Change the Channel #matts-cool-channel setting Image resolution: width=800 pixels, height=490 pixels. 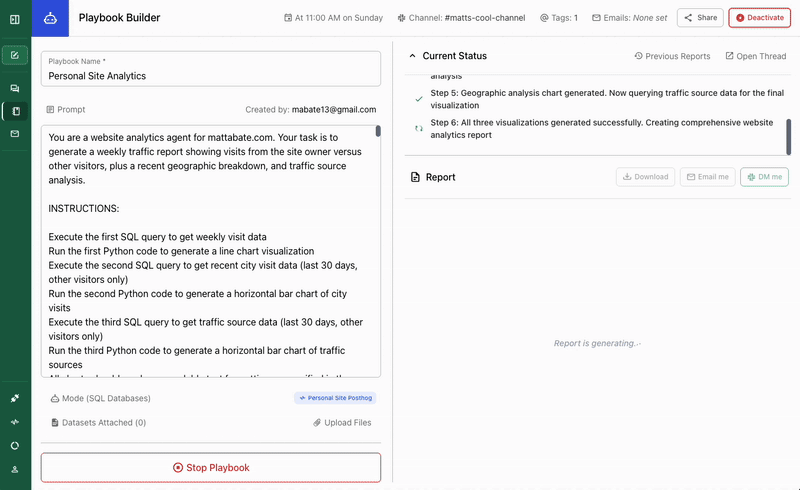(461, 18)
